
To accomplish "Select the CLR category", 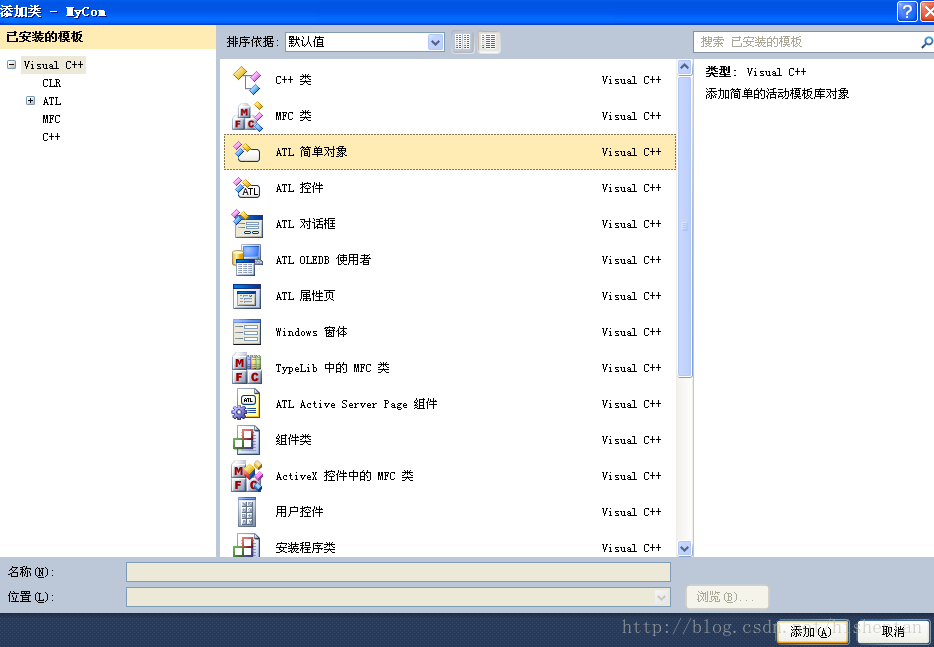I will coord(51,83).
